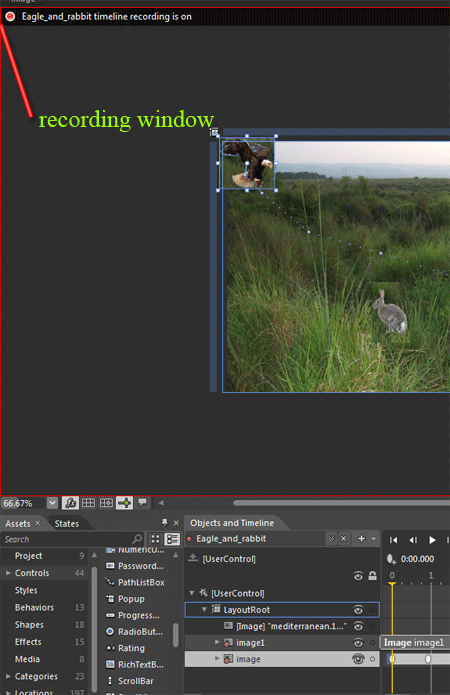Play the Eagle_and_rabbit storyboard
Screen dimensions: 450x695
tap(432, 539)
